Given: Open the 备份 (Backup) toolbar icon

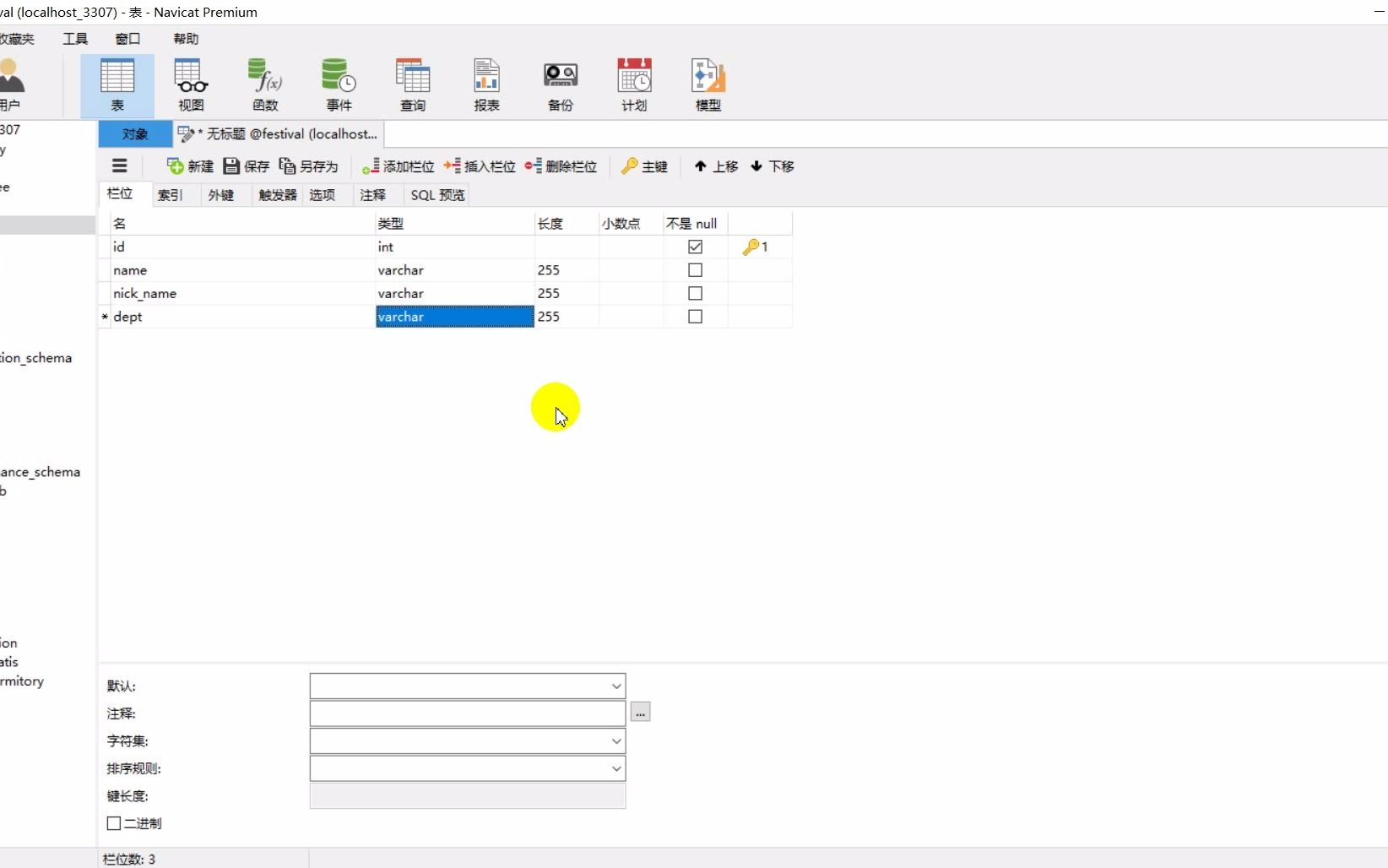Looking at the screenshot, I should coord(561,85).
